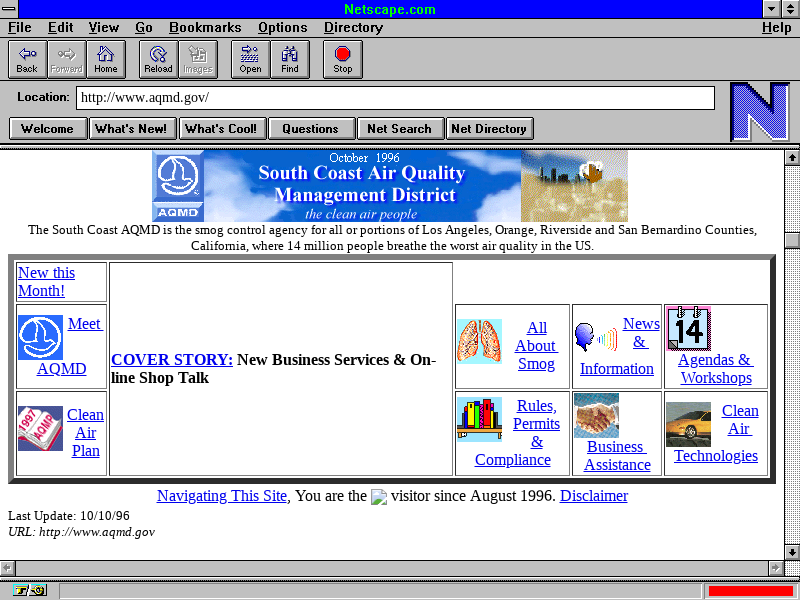Click the Open location icon
This screenshot has height=600, width=800.
250,59
